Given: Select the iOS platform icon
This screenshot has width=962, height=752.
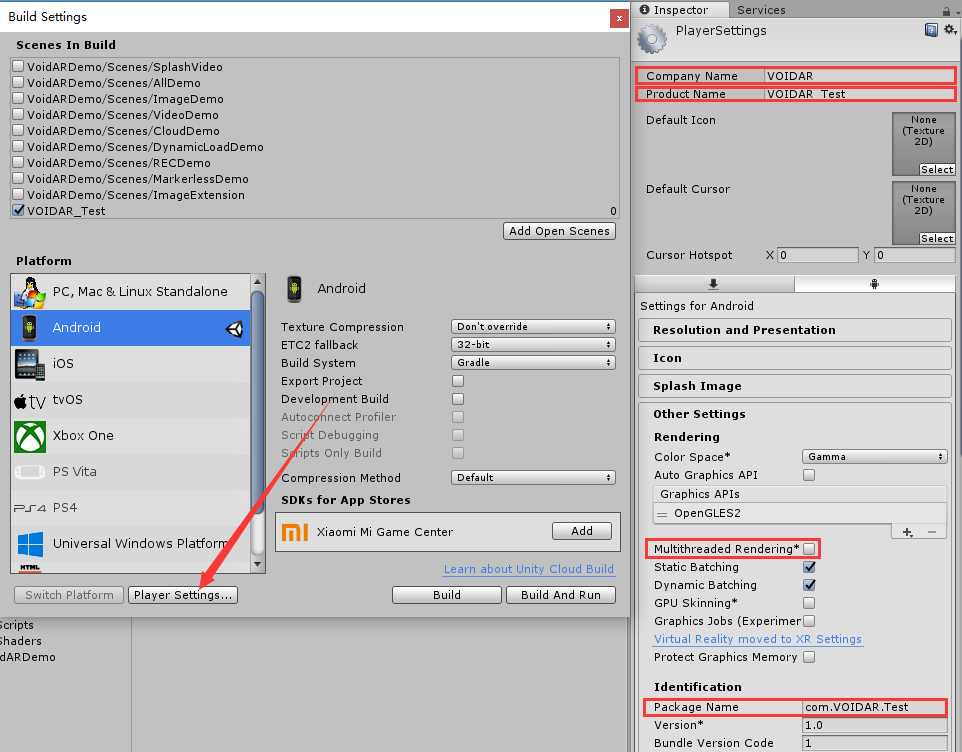Looking at the screenshot, I should coord(30,364).
